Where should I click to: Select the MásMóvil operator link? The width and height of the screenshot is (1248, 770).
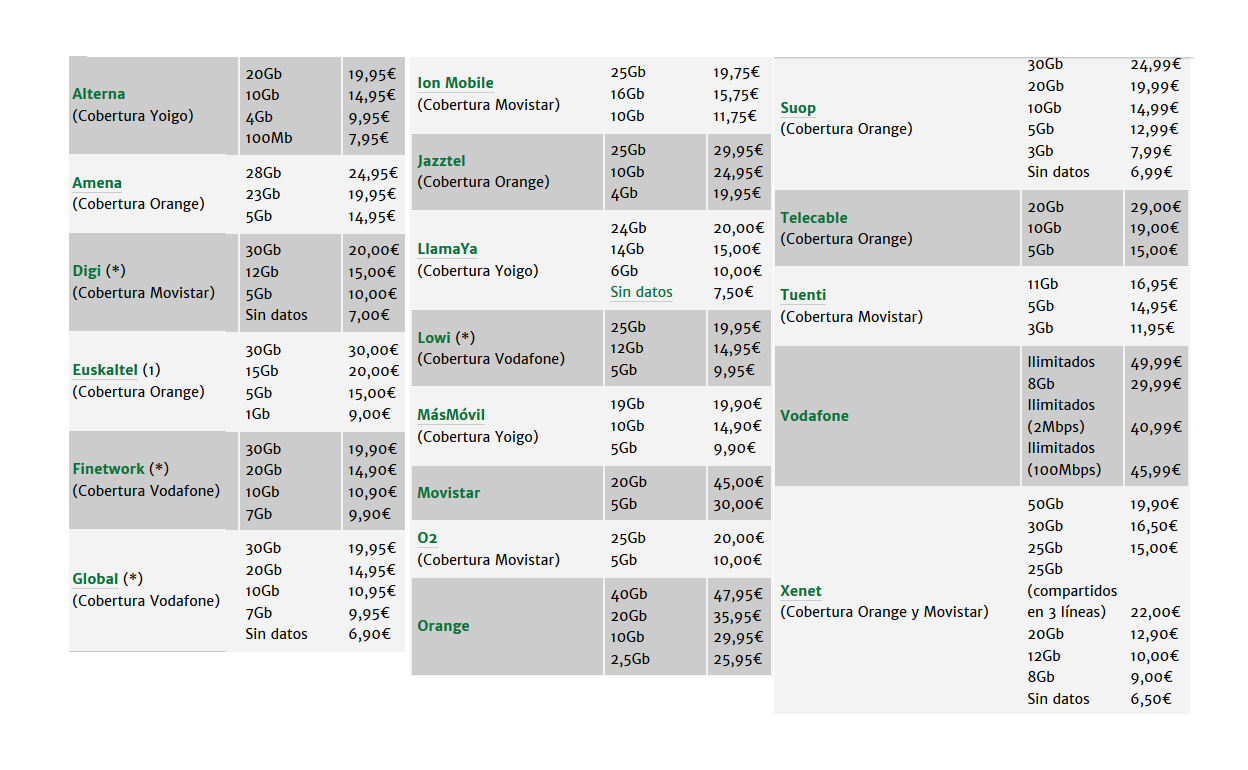click(x=451, y=415)
